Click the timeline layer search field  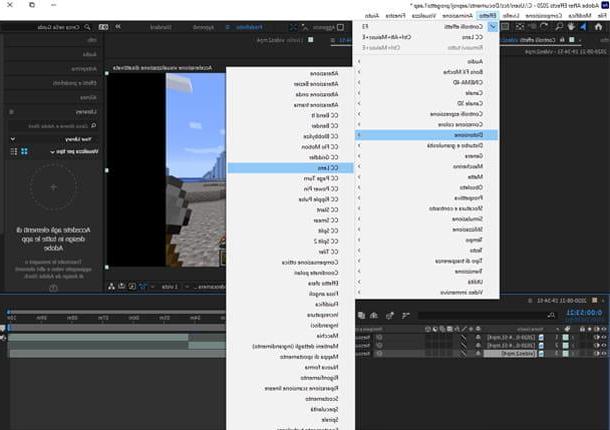tap(487, 315)
